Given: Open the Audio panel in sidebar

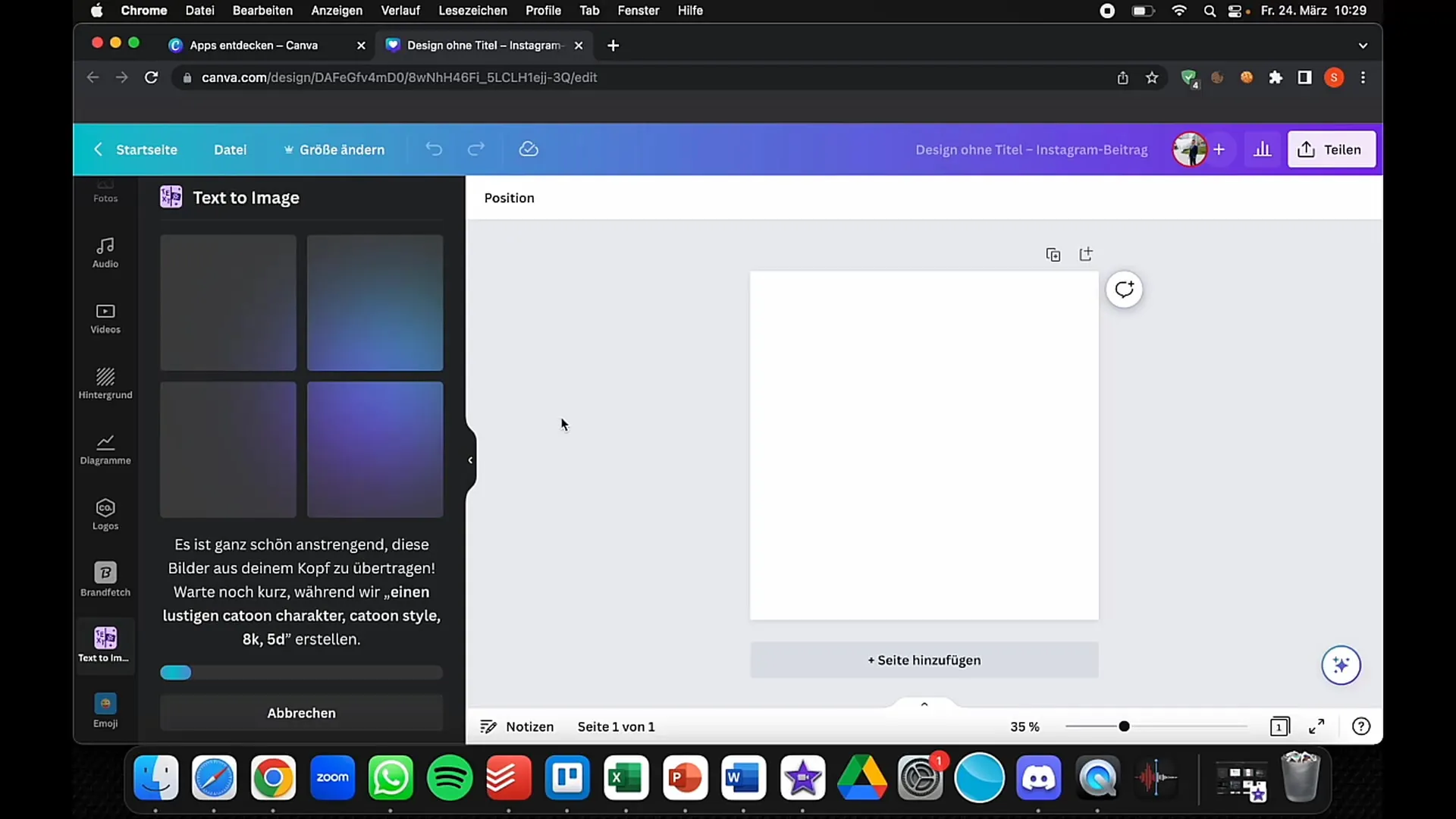Looking at the screenshot, I should (x=105, y=253).
